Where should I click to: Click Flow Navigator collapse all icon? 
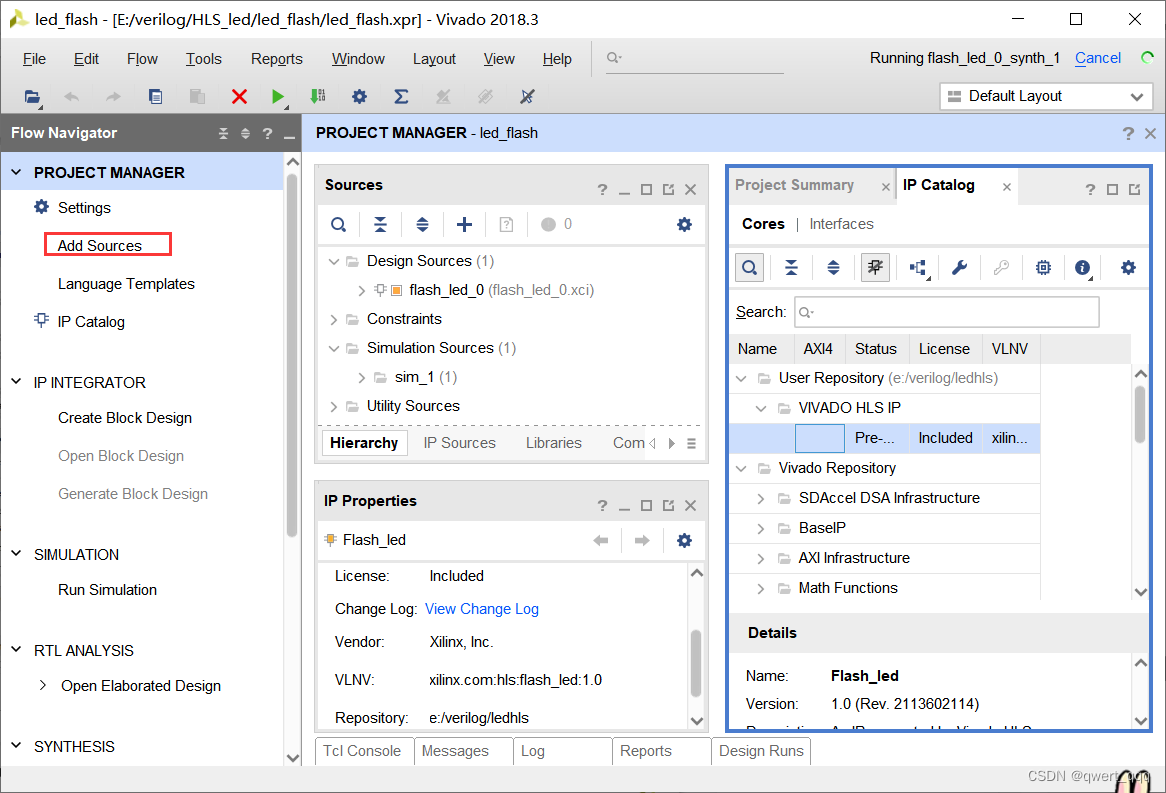(x=223, y=134)
